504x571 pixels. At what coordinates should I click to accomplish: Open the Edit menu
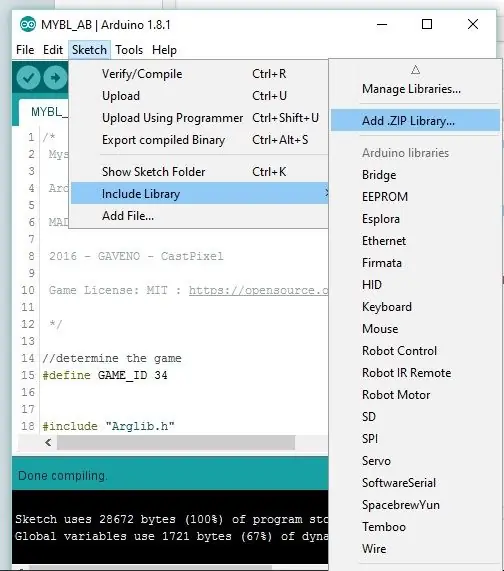pos(53,50)
